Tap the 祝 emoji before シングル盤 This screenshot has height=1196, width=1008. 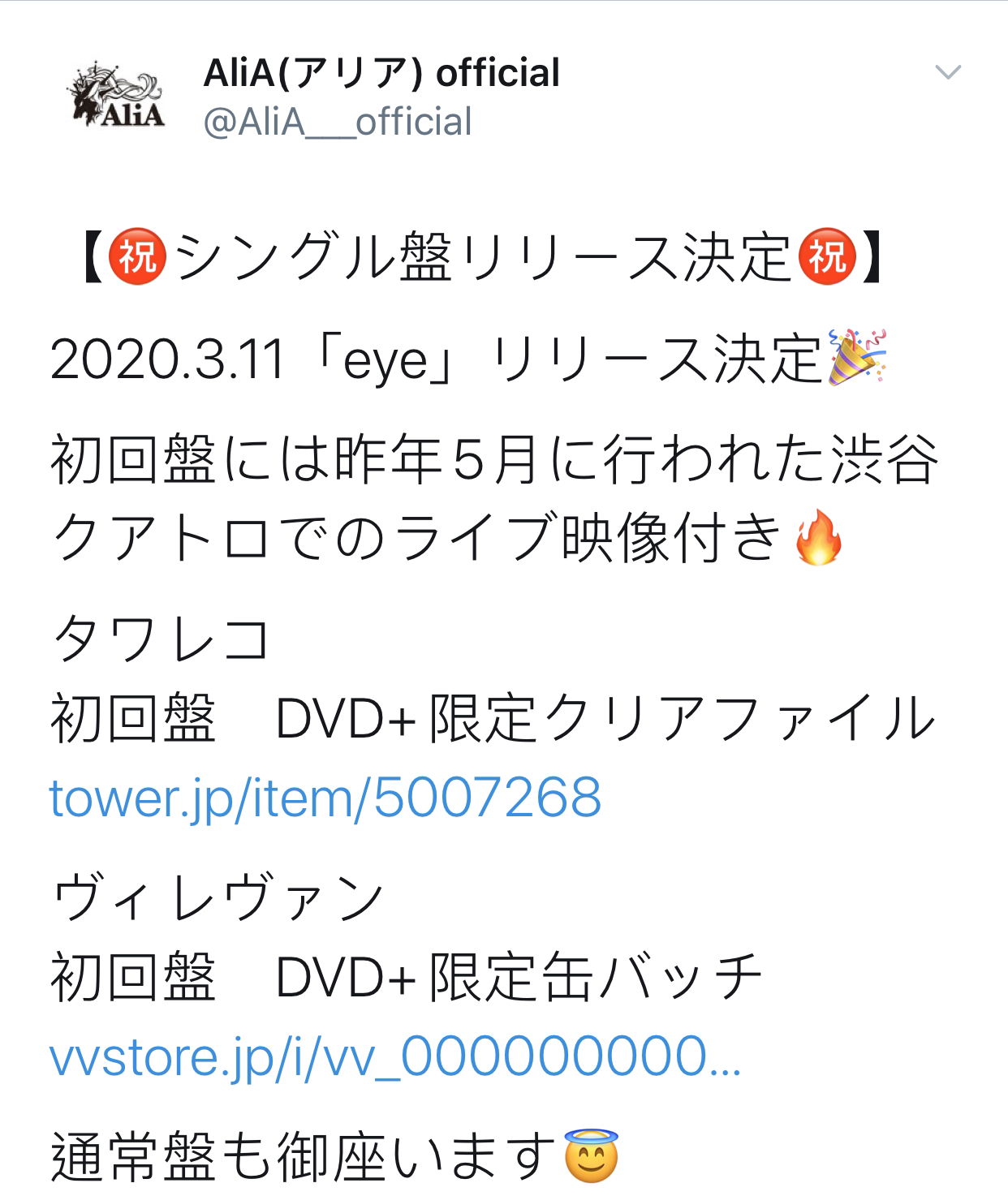coord(139,258)
